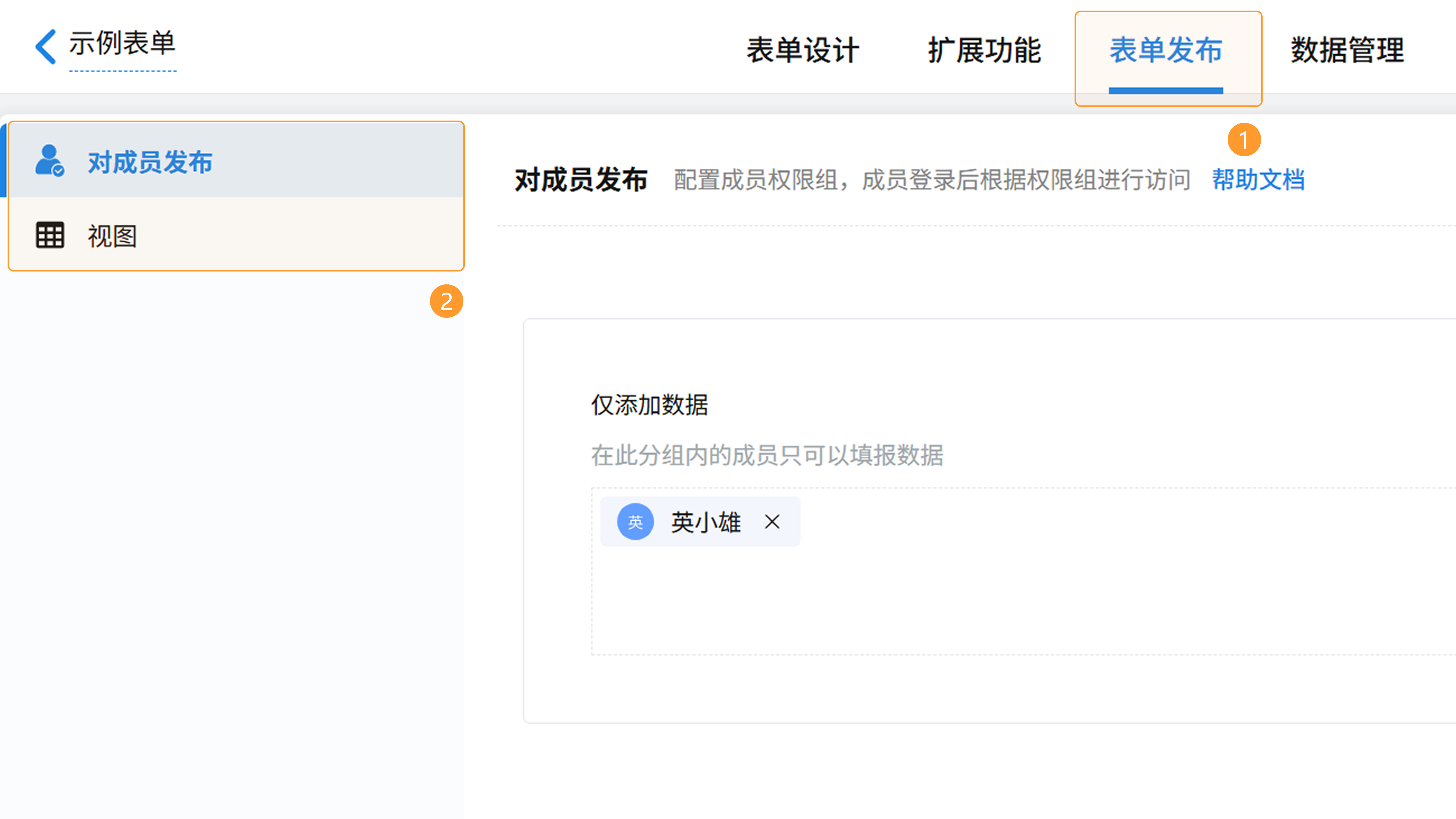Click the 英小雄 member tag name
This screenshot has height=819, width=1456.
[x=705, y=522]
